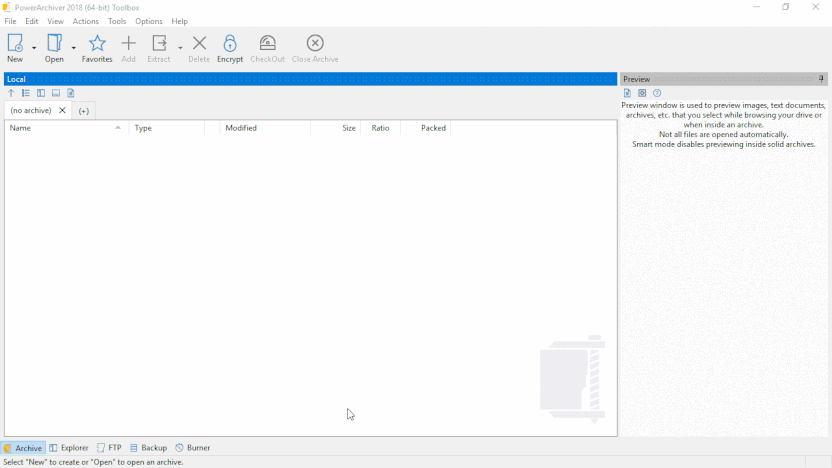Switch to FTP mode button
Screen dimensions: 832x468
109,448
